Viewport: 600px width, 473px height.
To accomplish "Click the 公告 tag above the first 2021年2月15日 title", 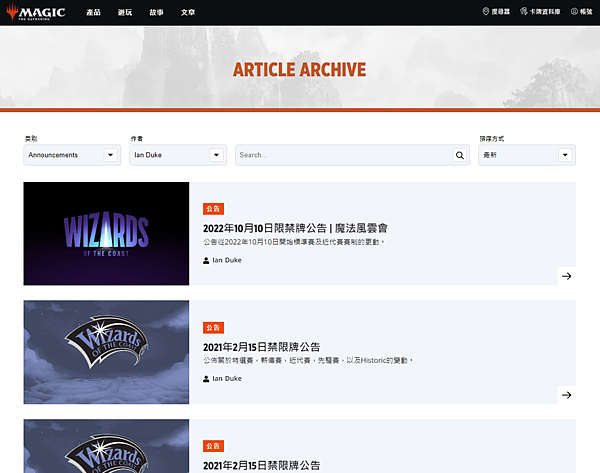I will click(213, 328).
